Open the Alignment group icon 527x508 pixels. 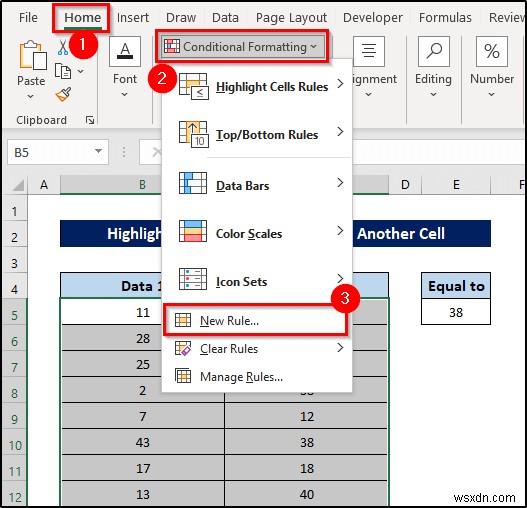369,51
